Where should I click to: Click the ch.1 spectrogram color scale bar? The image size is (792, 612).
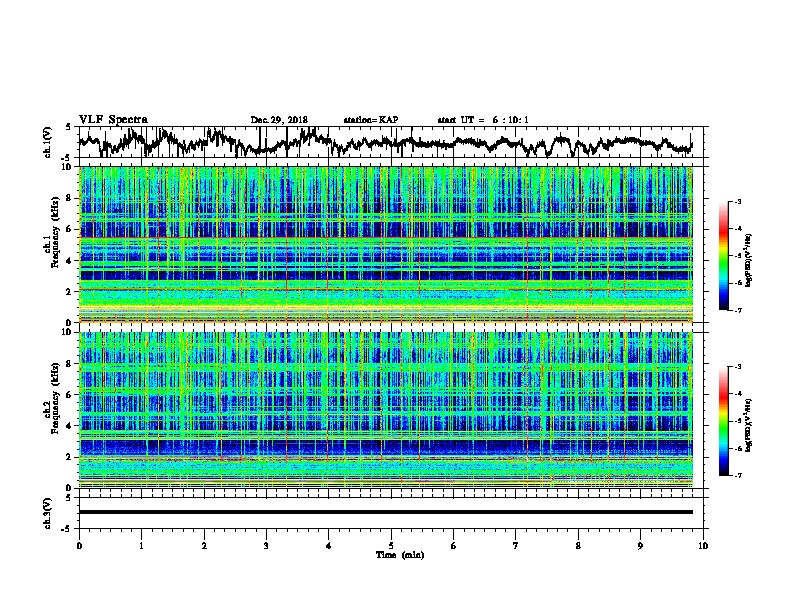click(724, 256)
